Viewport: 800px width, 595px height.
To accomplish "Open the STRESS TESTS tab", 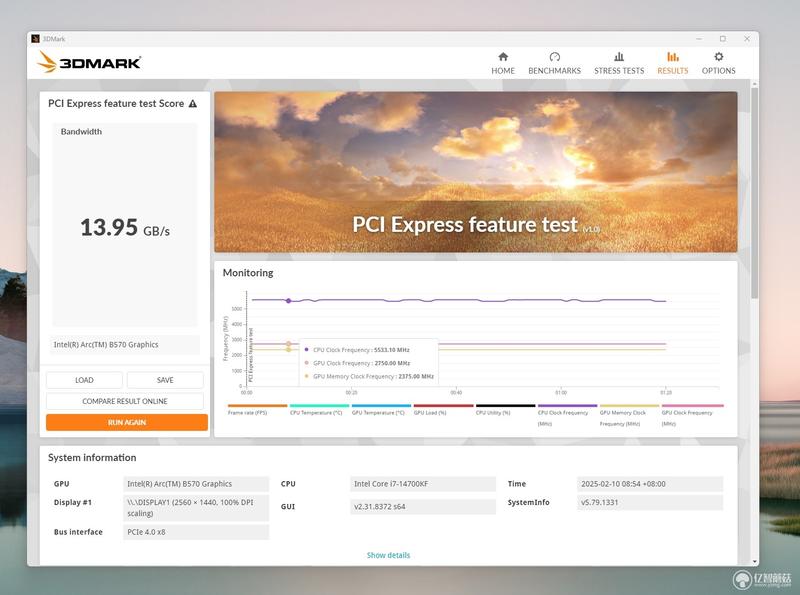I will click(619, 63).
